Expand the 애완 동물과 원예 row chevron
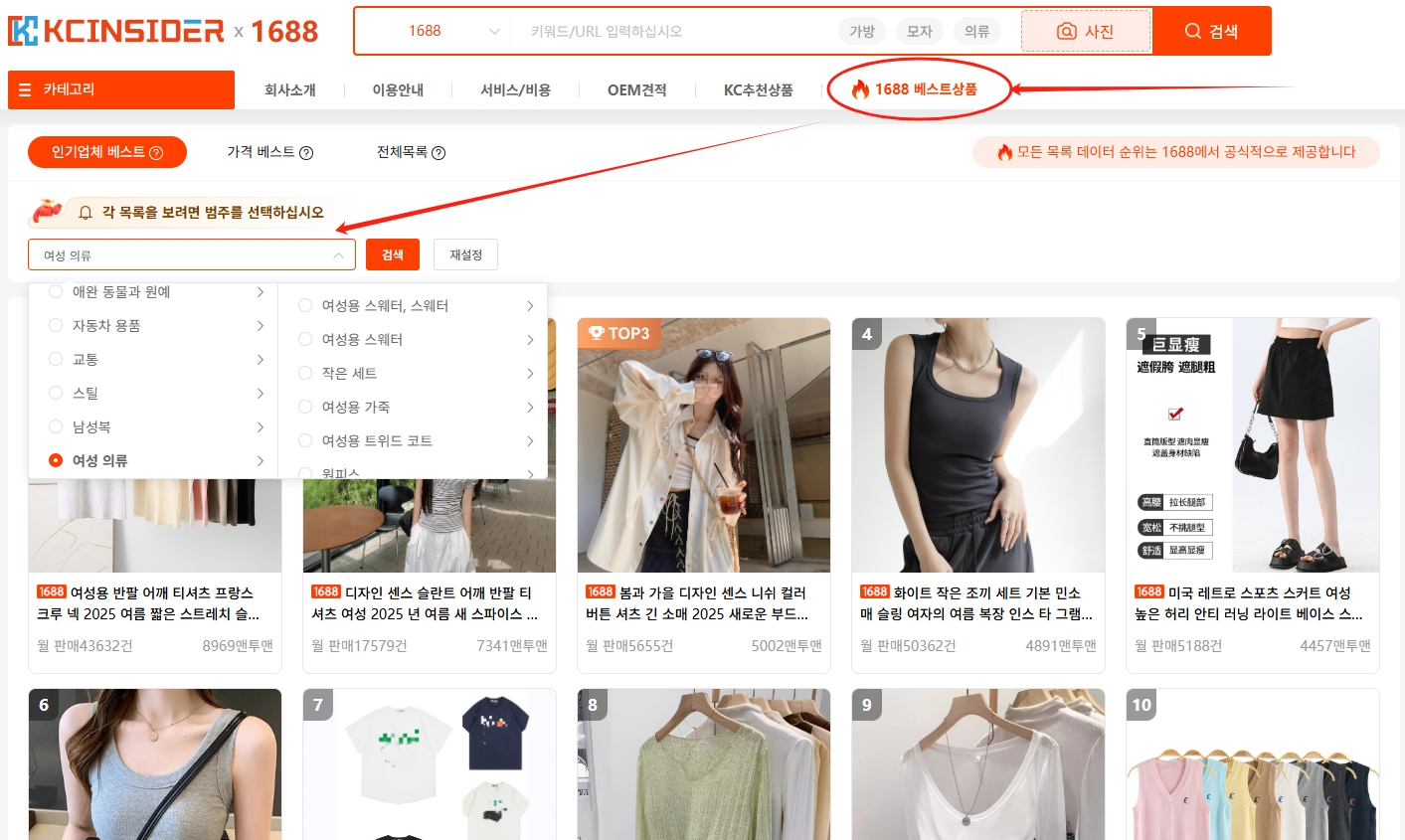This screenshot has height=840, width=1405. [x=261, y=292]
